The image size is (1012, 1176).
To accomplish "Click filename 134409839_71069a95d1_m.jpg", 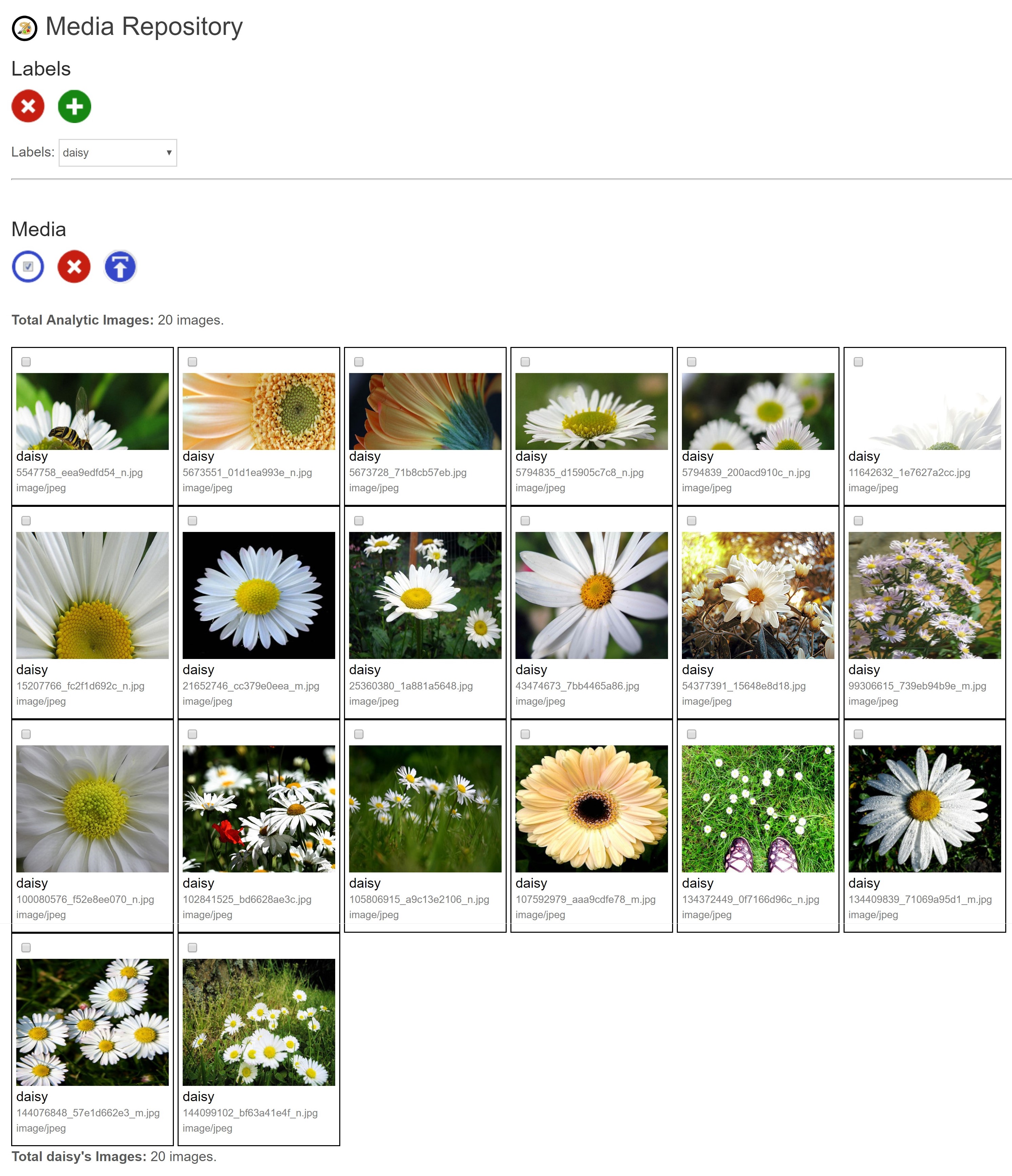I will 920,900.
